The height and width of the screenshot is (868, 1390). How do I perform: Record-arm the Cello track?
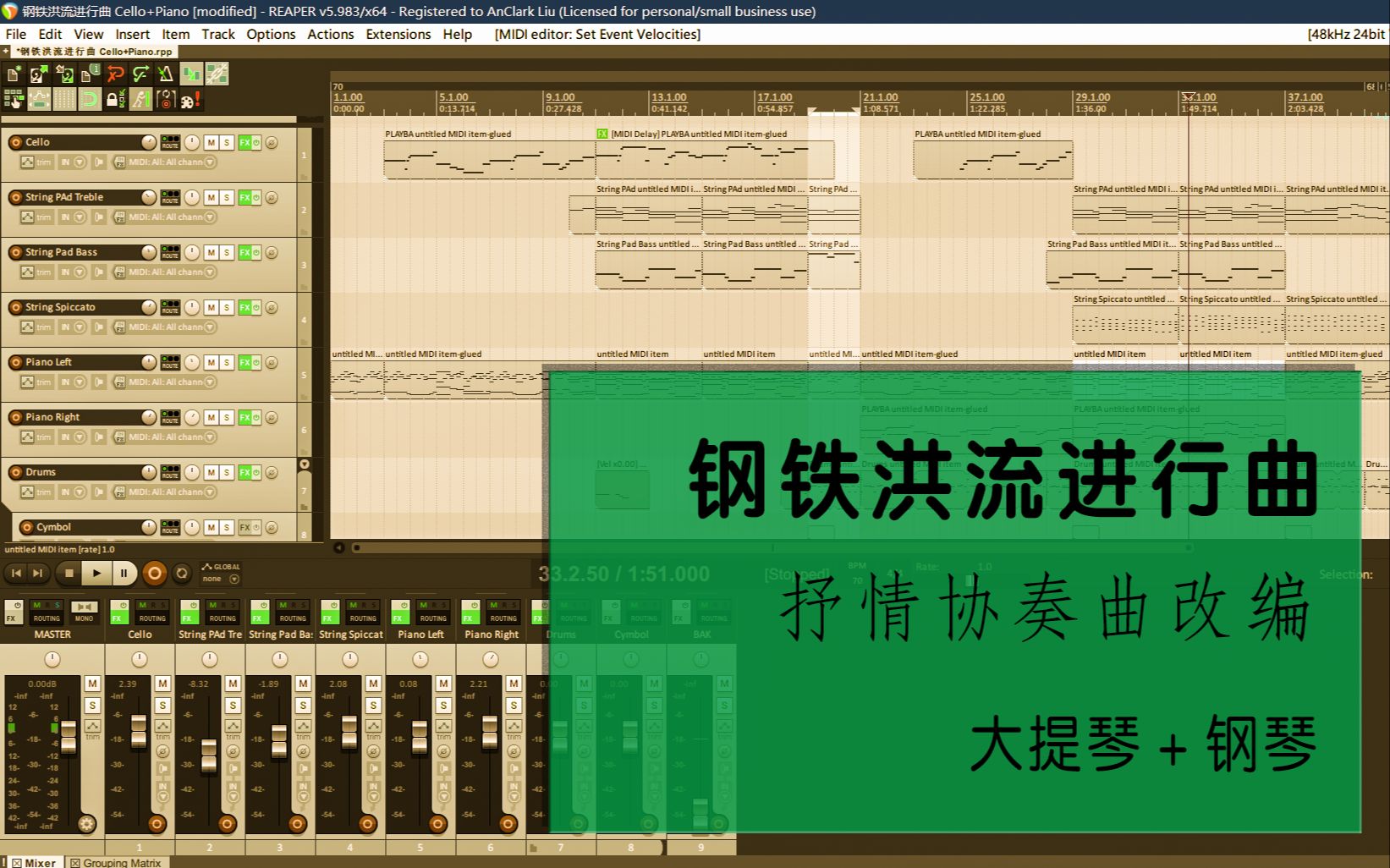coord(15,142)
